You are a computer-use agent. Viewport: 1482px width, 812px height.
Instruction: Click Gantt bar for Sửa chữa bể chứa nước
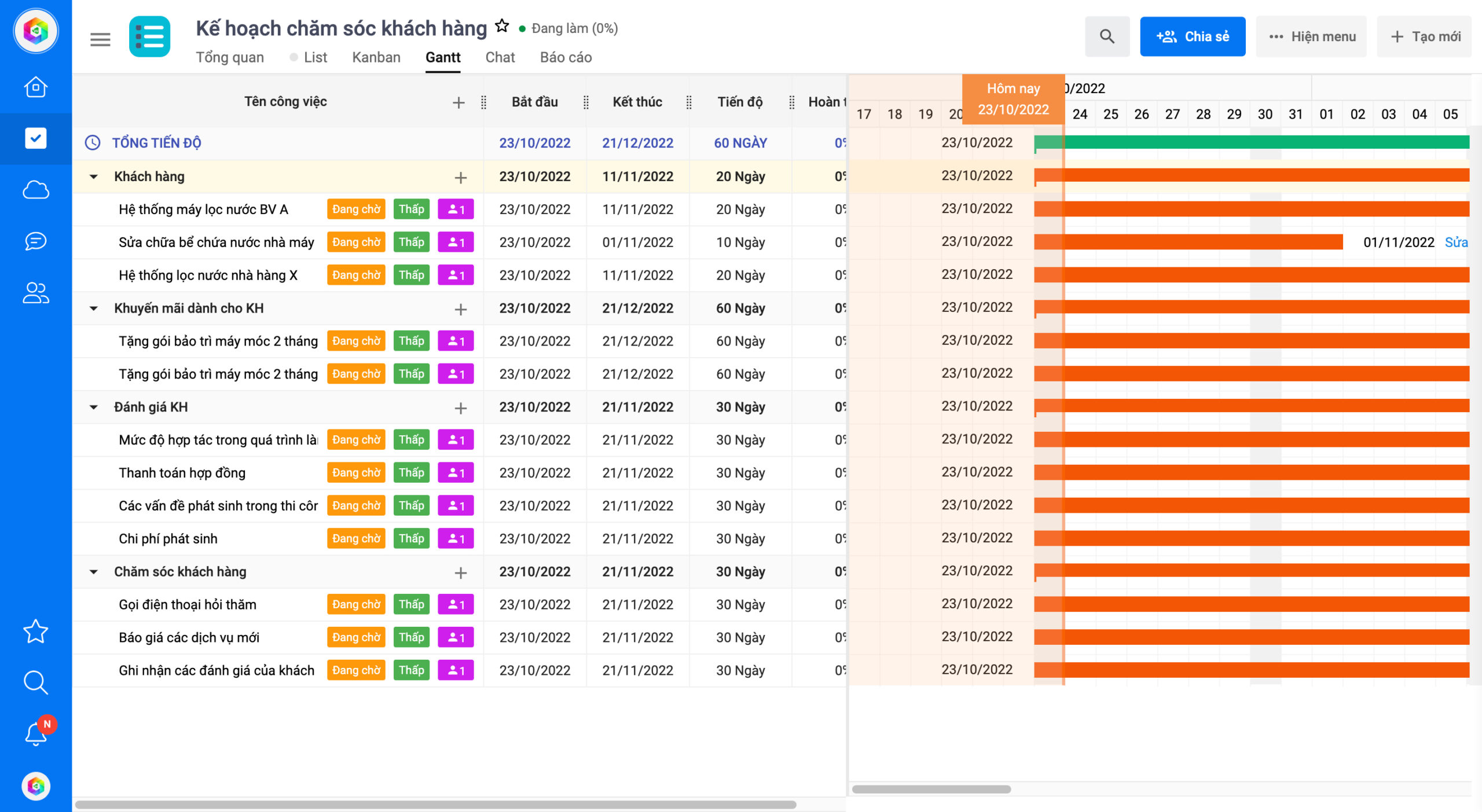[x=1188, y=242]
